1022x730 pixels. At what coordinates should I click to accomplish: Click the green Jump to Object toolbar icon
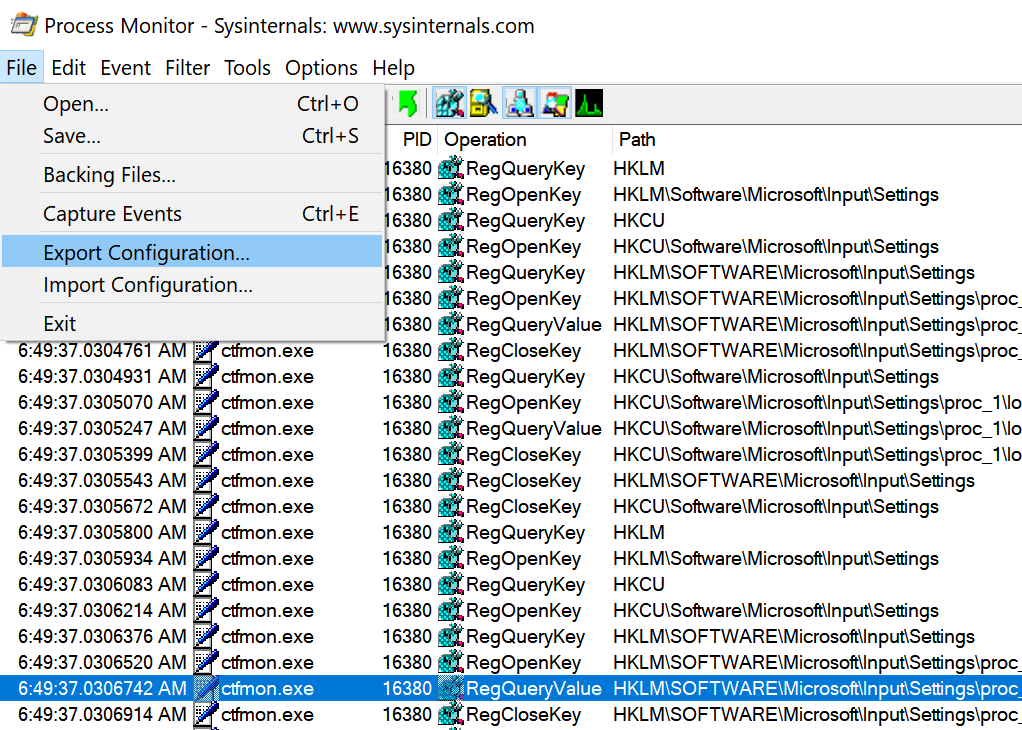(x=407, y=103)
